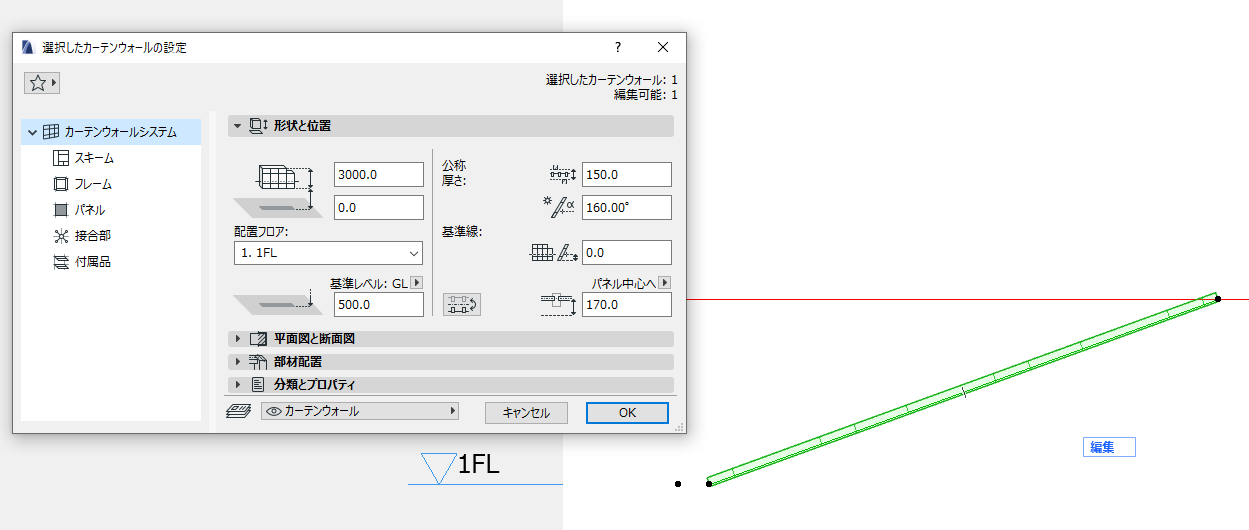Click the 分類とプロパティ section icon
Screen dimensions: 1249x530
coord(258,385)
